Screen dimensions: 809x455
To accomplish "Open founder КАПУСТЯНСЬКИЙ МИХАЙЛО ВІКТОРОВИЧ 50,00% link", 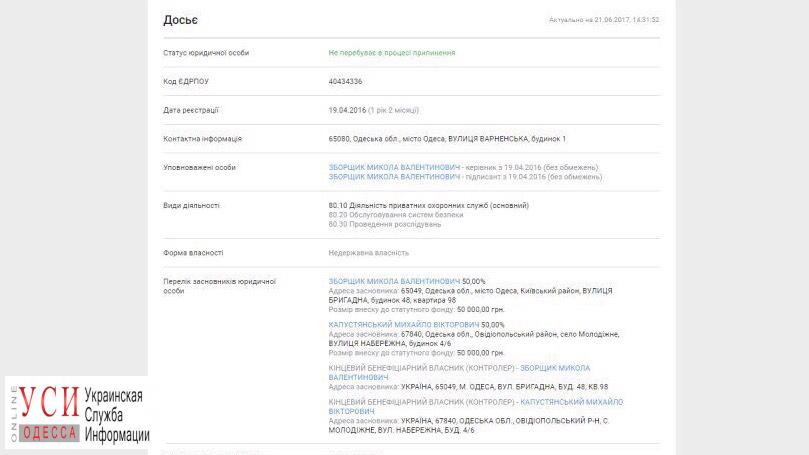I will click(x=404, y=324).
